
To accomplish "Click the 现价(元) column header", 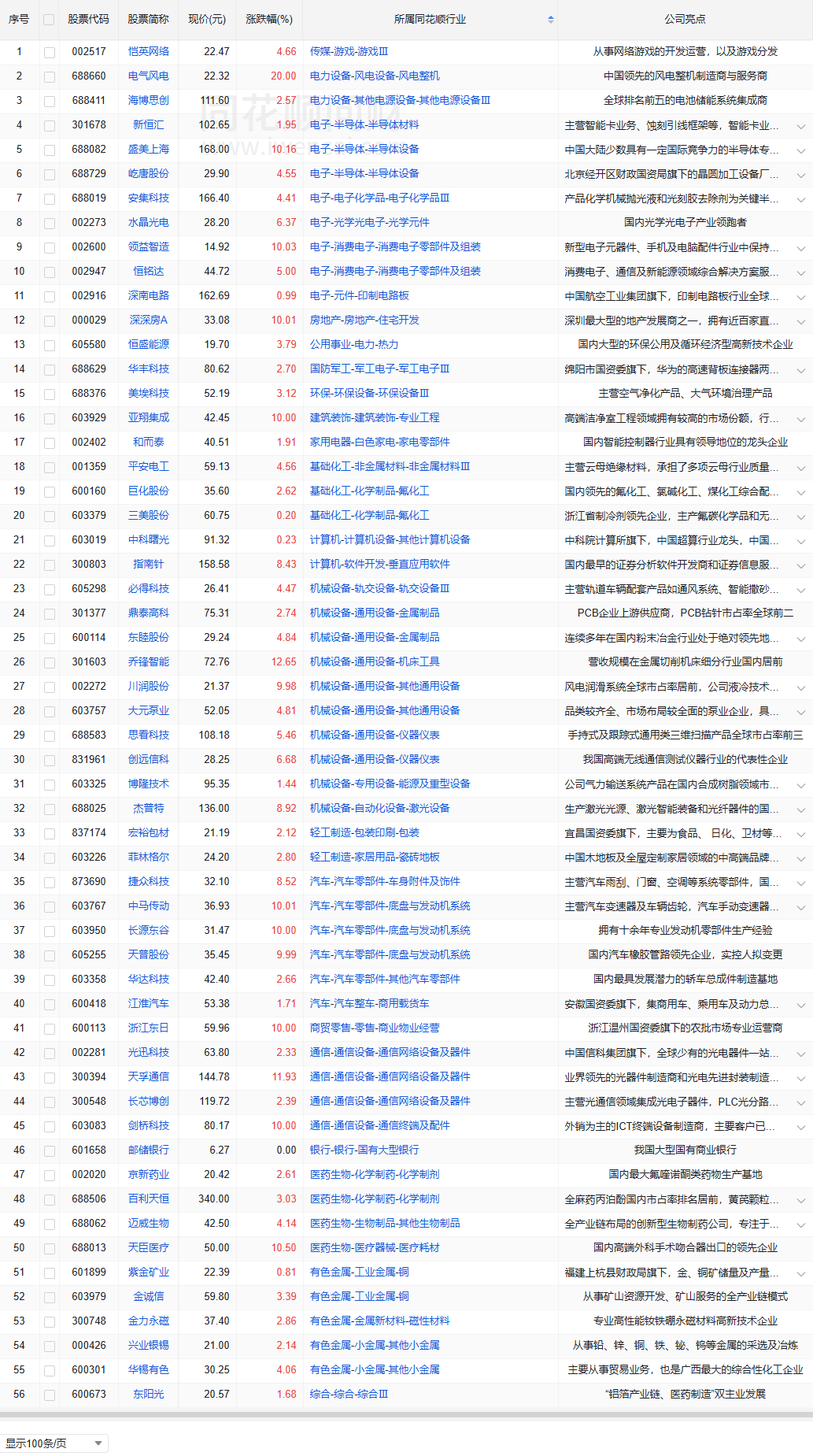I will coord(207,20).
